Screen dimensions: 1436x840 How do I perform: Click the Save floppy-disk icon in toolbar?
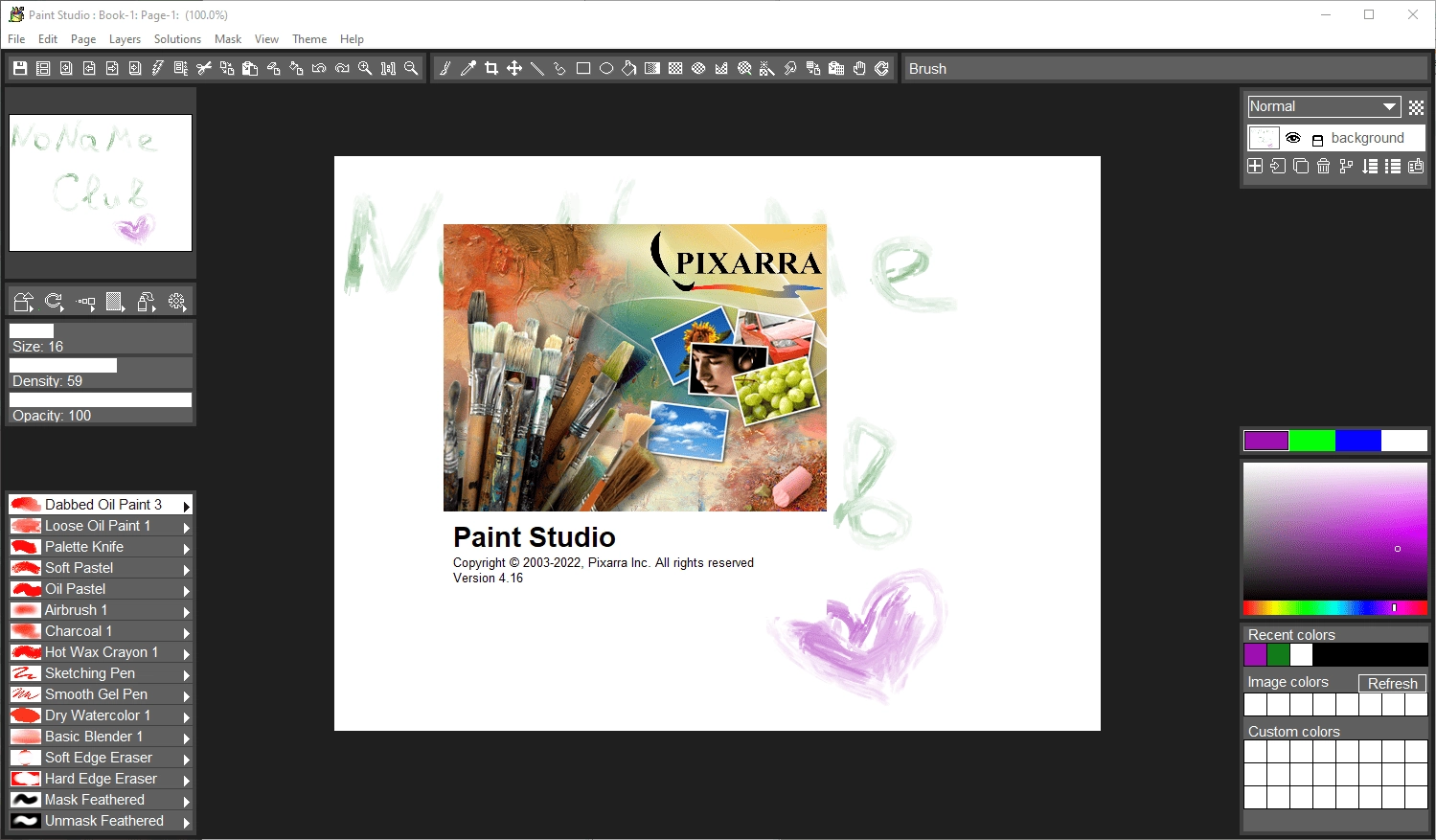[20, 68]
